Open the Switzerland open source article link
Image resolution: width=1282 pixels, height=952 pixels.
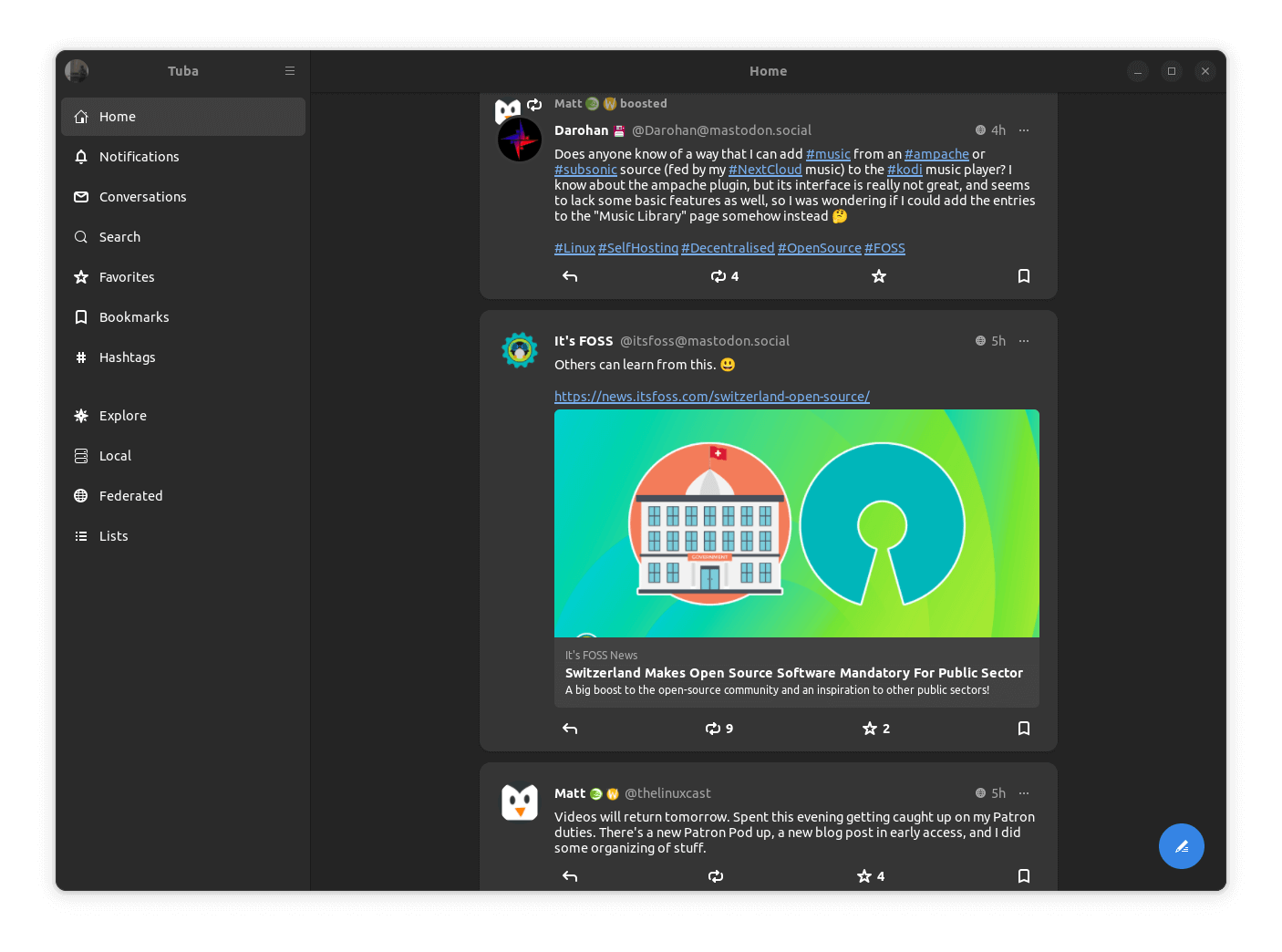(712, 396)
